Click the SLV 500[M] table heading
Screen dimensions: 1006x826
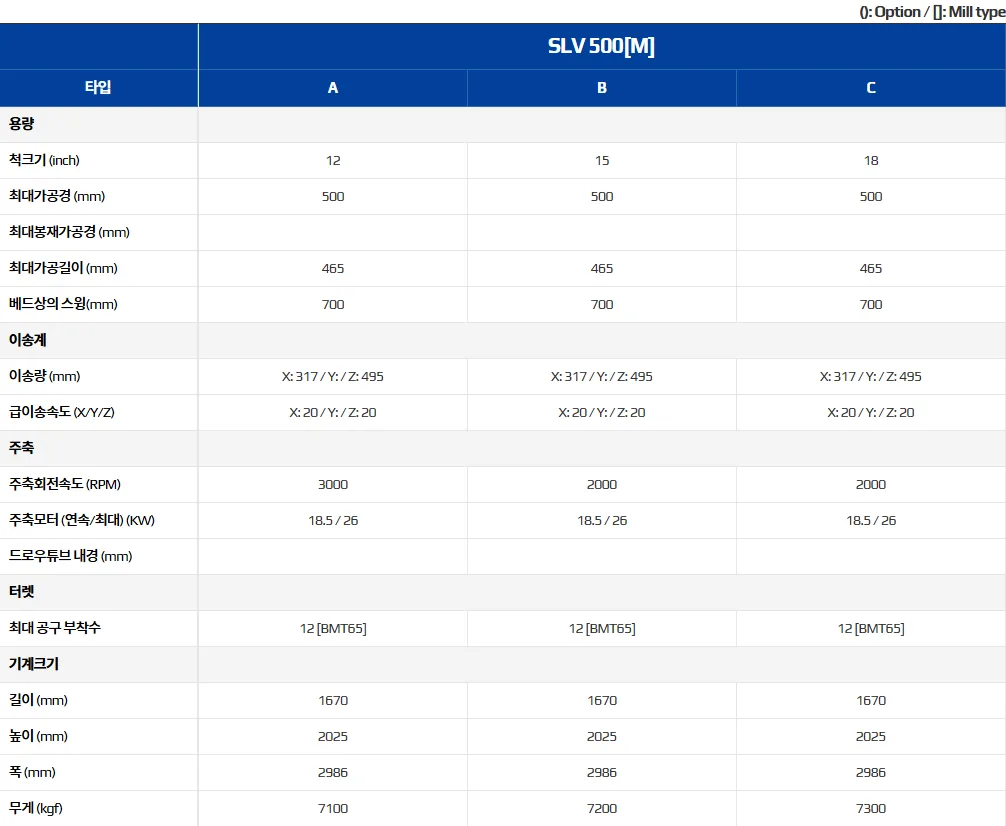pyautogui.click(x=601, y=46)
